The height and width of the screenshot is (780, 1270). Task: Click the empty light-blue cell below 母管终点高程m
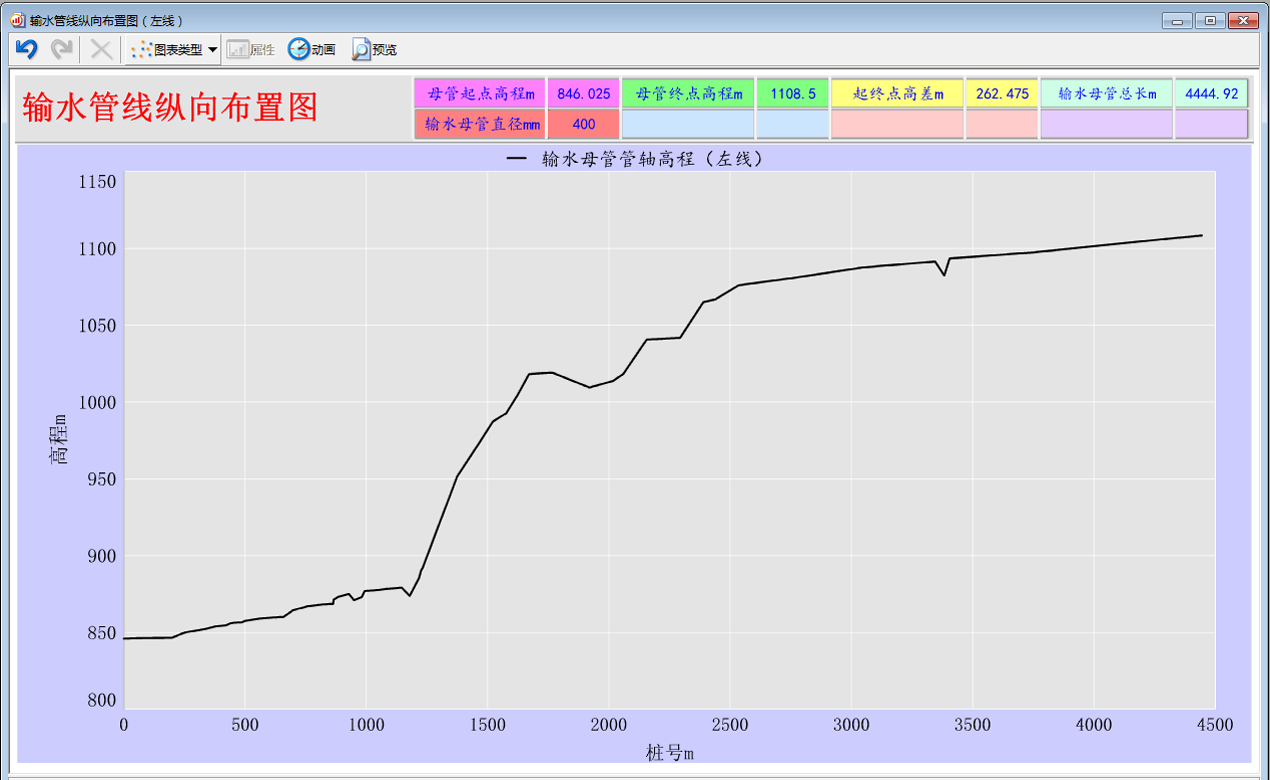(x=688, y=124)
